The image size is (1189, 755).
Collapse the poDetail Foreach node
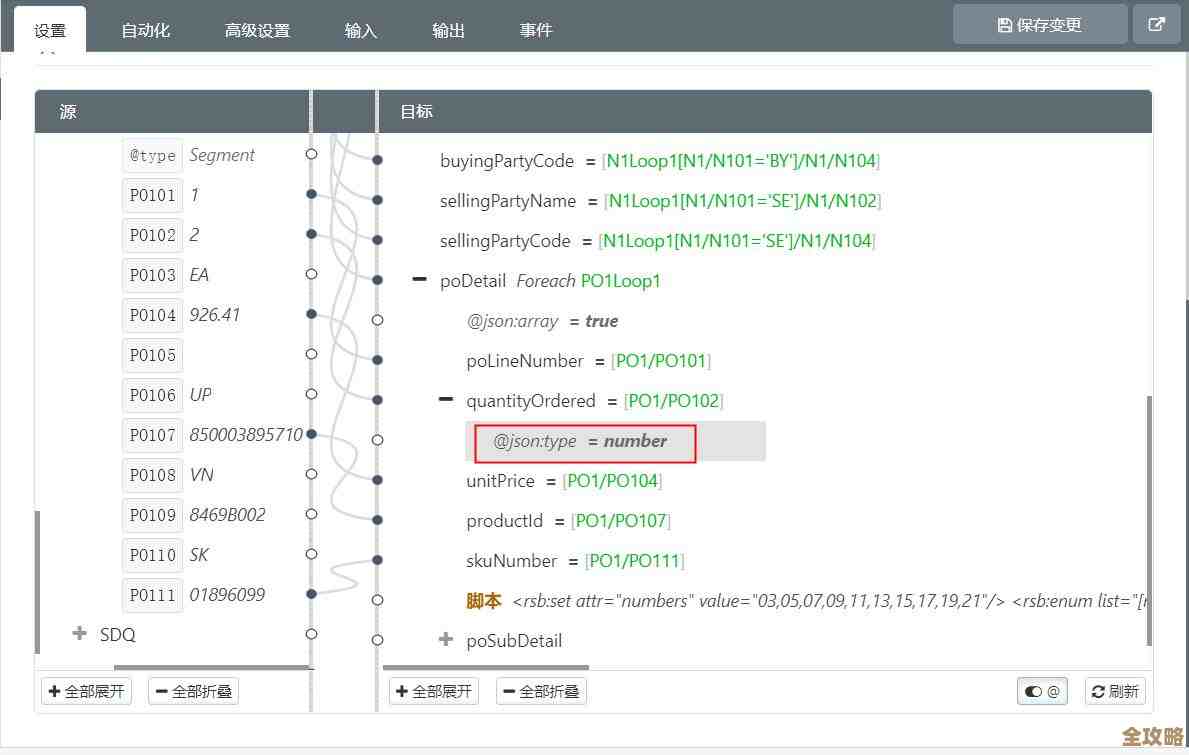point(420,280)
